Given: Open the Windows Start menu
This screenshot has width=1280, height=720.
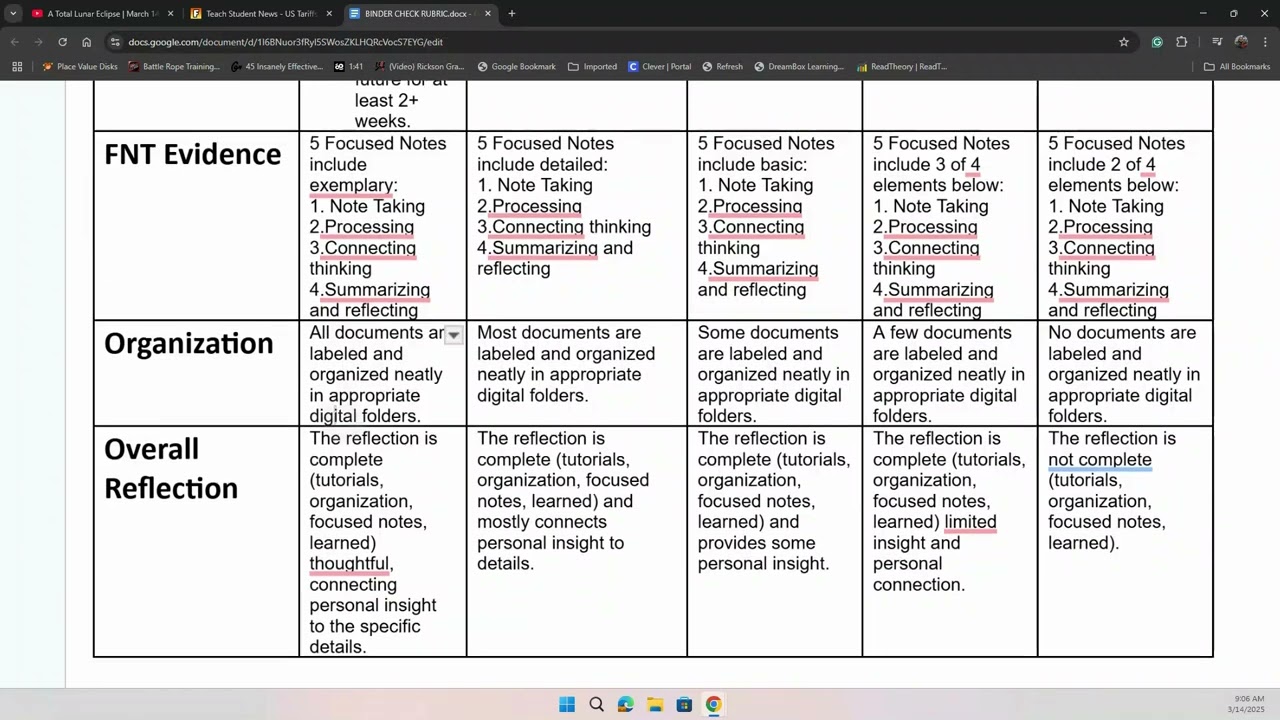Looking at the screenshot, I should coord(567,705).
